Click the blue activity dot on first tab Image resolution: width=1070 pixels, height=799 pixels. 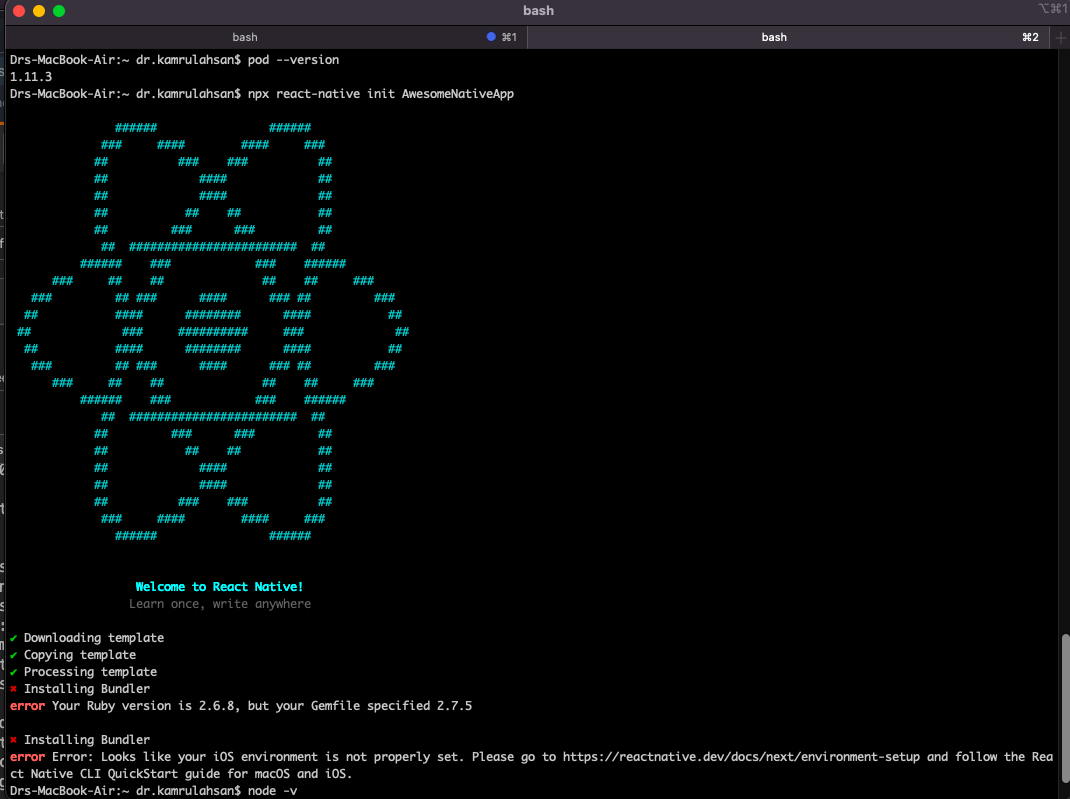pyautogui.click(x=491, y=37)
